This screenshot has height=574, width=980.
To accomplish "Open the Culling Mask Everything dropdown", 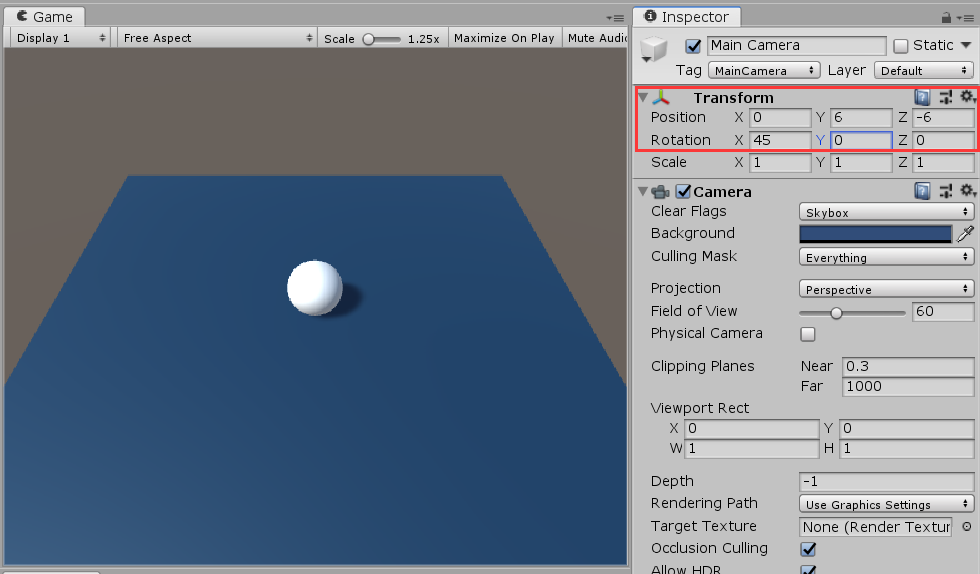I will (886, 257).
